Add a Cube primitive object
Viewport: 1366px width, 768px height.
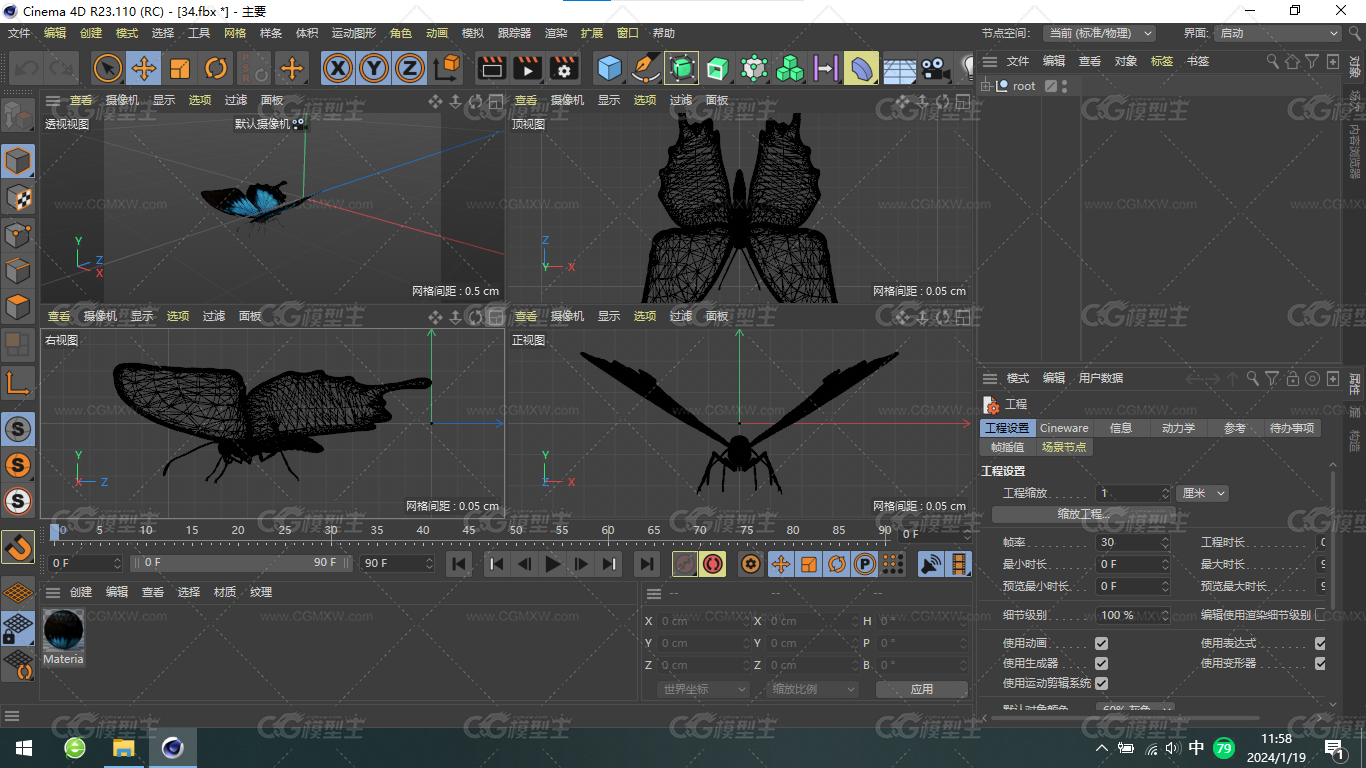click(609, 68)
